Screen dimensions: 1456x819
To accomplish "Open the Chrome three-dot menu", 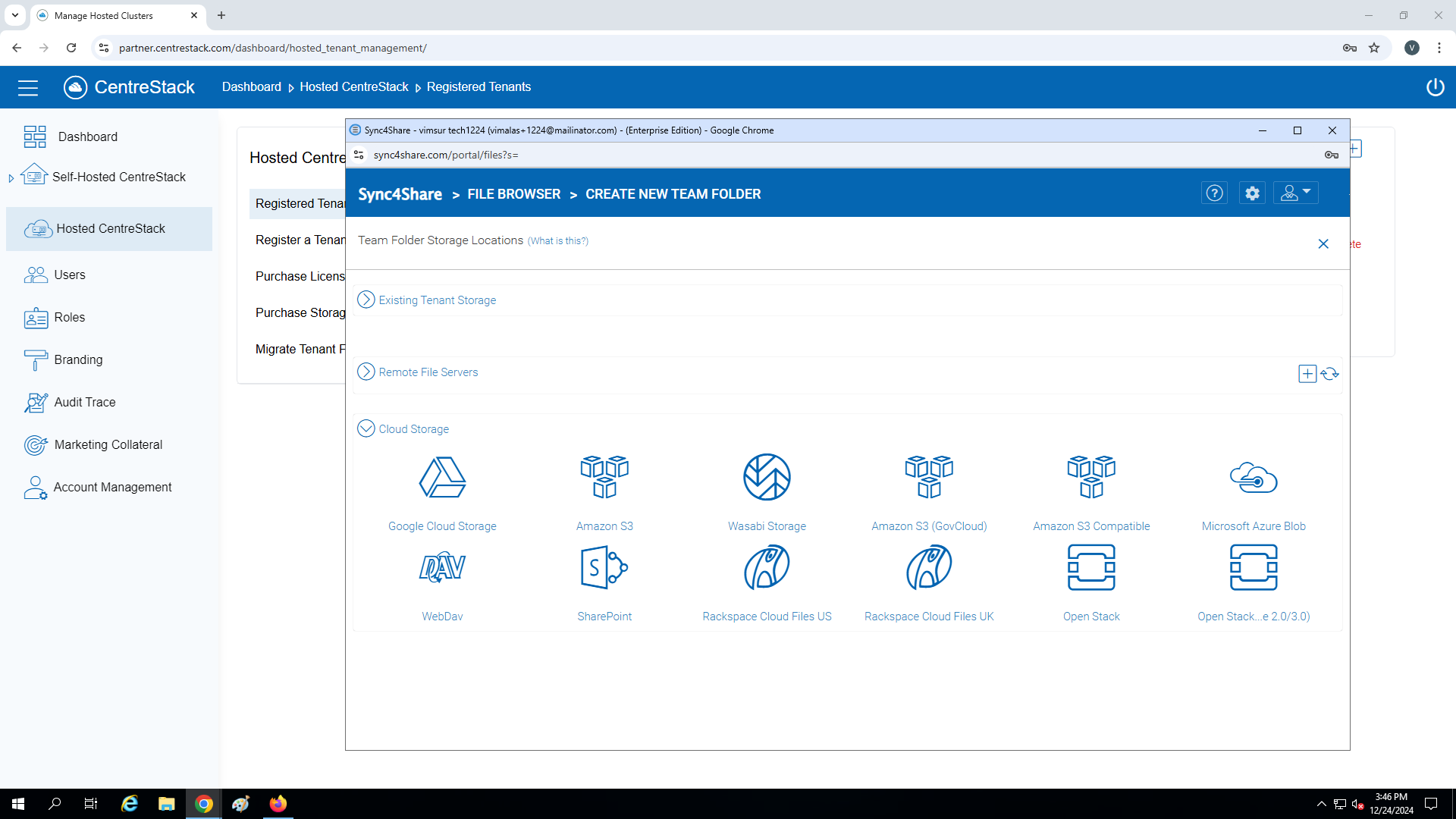I will pos(1439,48).
